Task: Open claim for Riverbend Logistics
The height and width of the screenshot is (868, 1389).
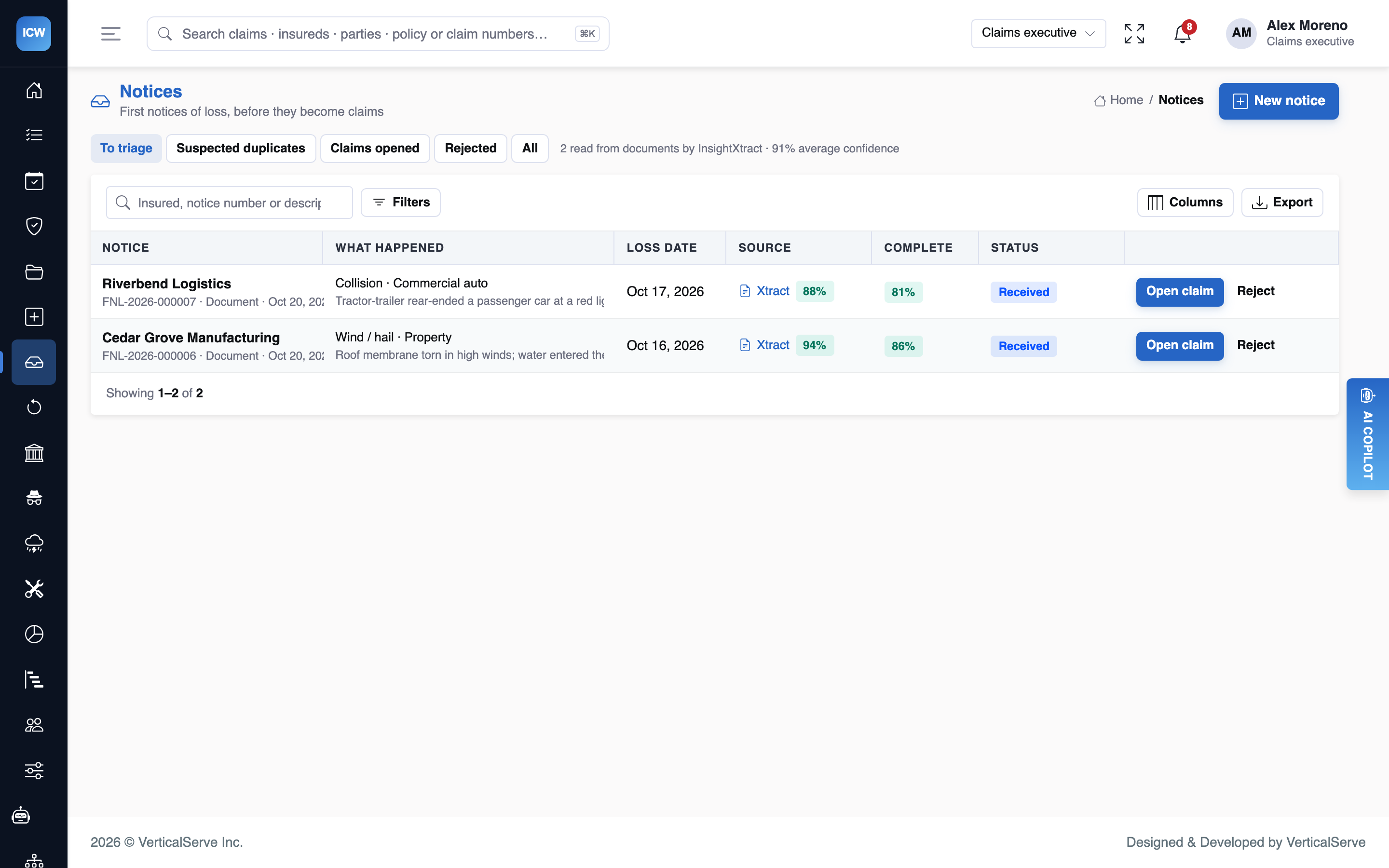Action: 1180,292
